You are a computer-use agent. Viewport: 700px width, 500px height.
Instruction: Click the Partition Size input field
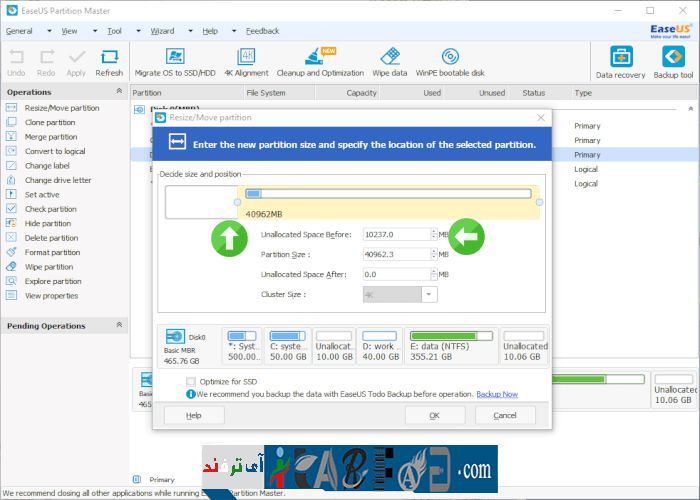(399, 254)
